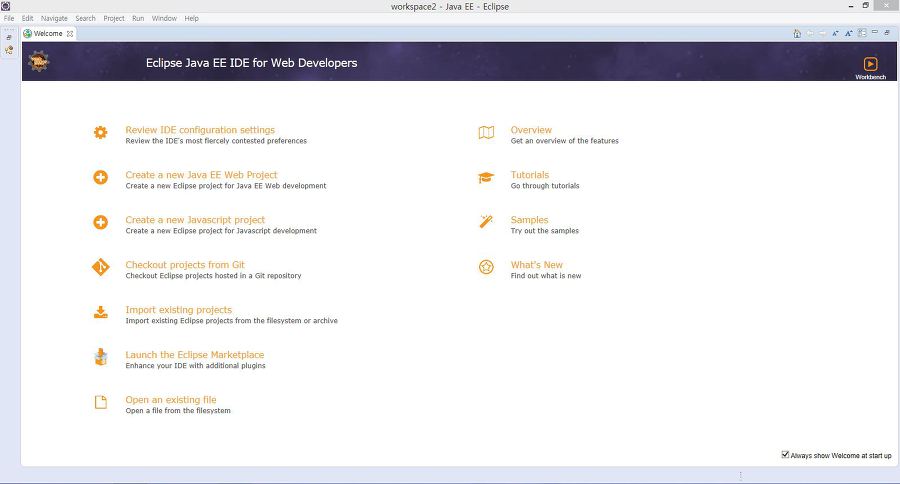Open the Window menu
The height and width of the screenshot is (484, 900).
[164, 18]
